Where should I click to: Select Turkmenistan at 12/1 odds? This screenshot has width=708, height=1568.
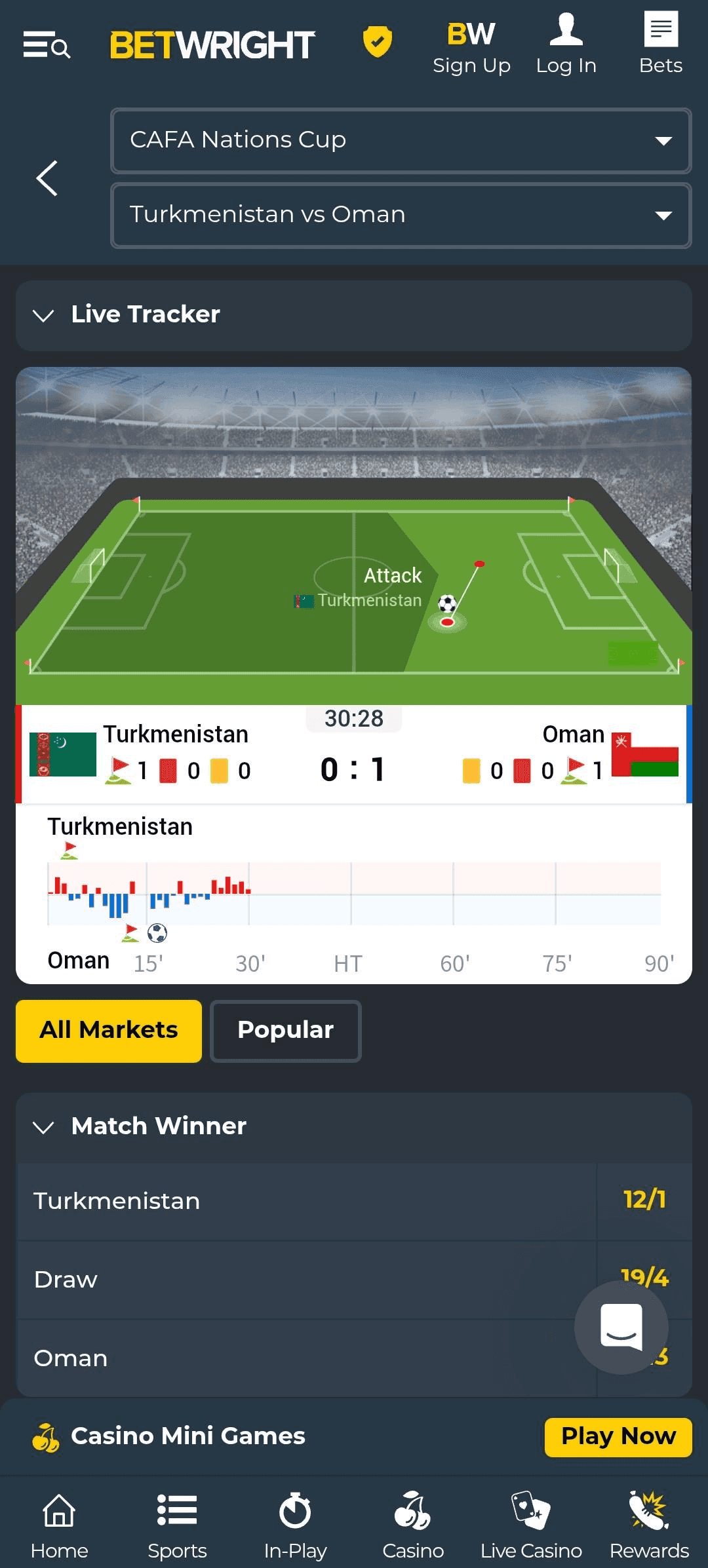[354, 1200]
